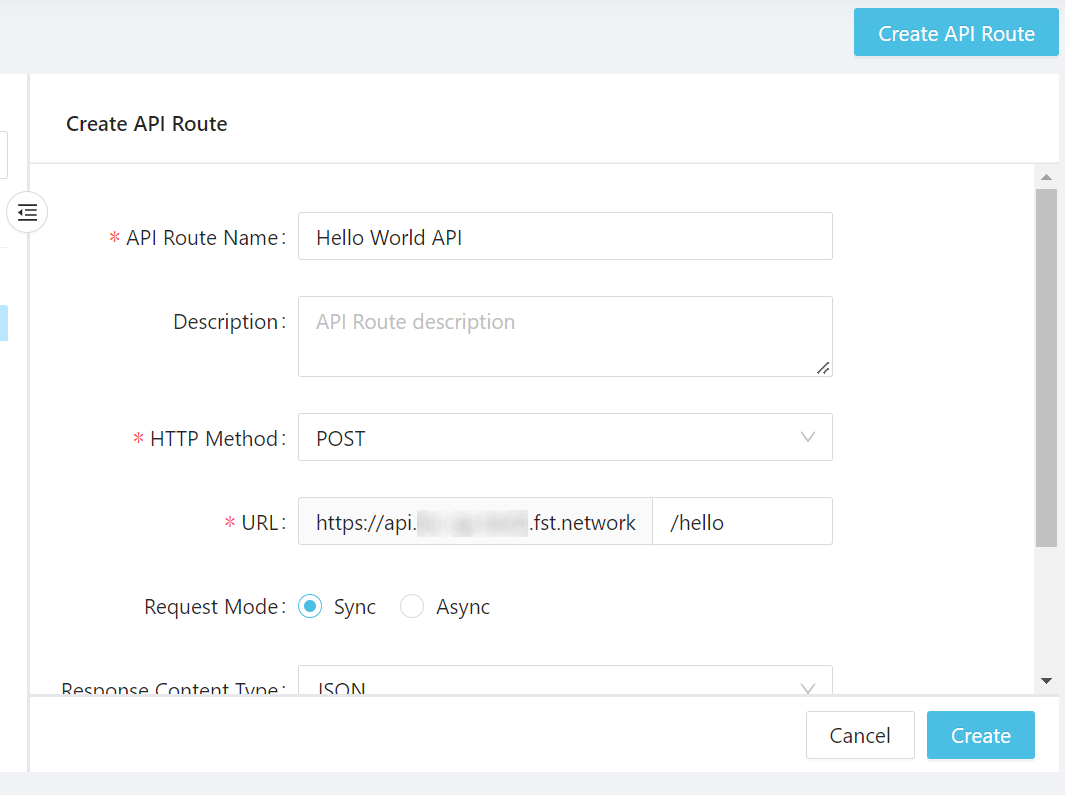Click the Create API Route panel title

[147, 124]
